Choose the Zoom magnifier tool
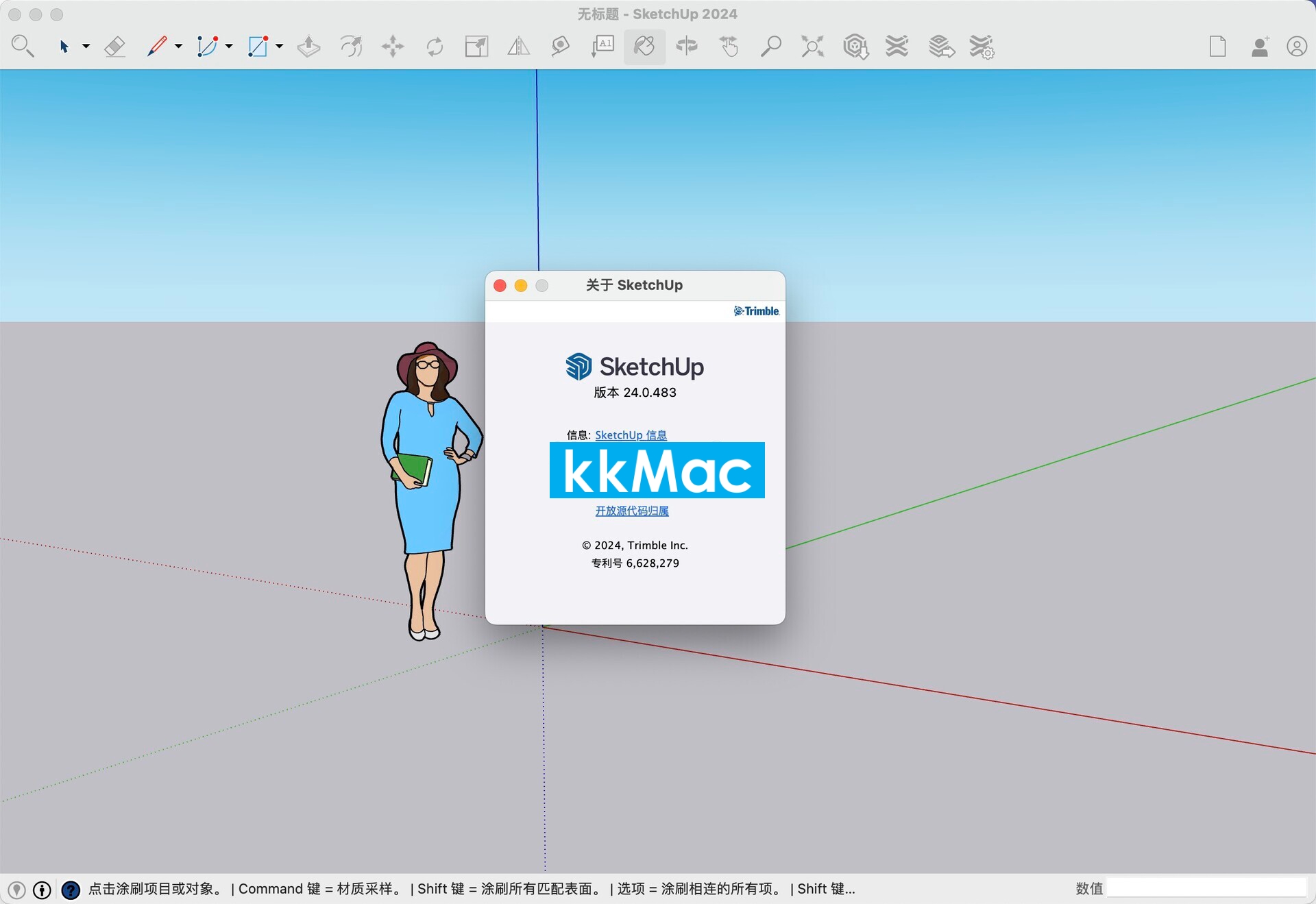This screenshot has height=904, width=1316. [770, 47]
